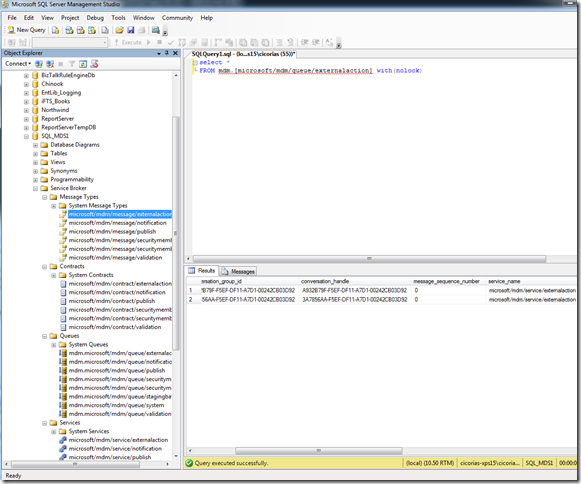This screenshot has height=484, width=581.
Task: Open the Community menu
Action: (177, 18)
